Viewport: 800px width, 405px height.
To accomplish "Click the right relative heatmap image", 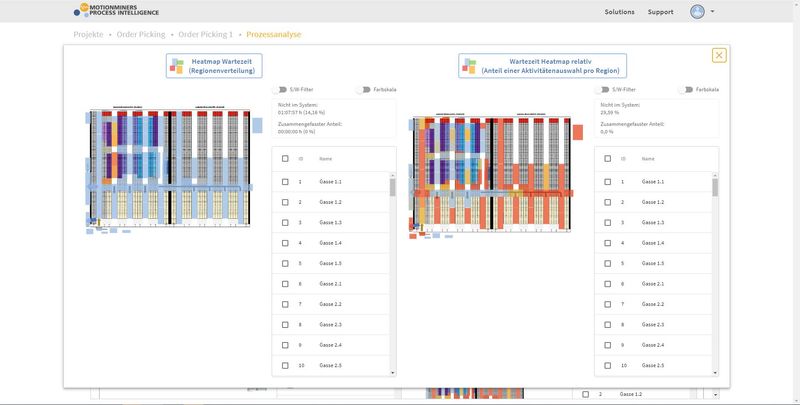I will coord(495,176).
